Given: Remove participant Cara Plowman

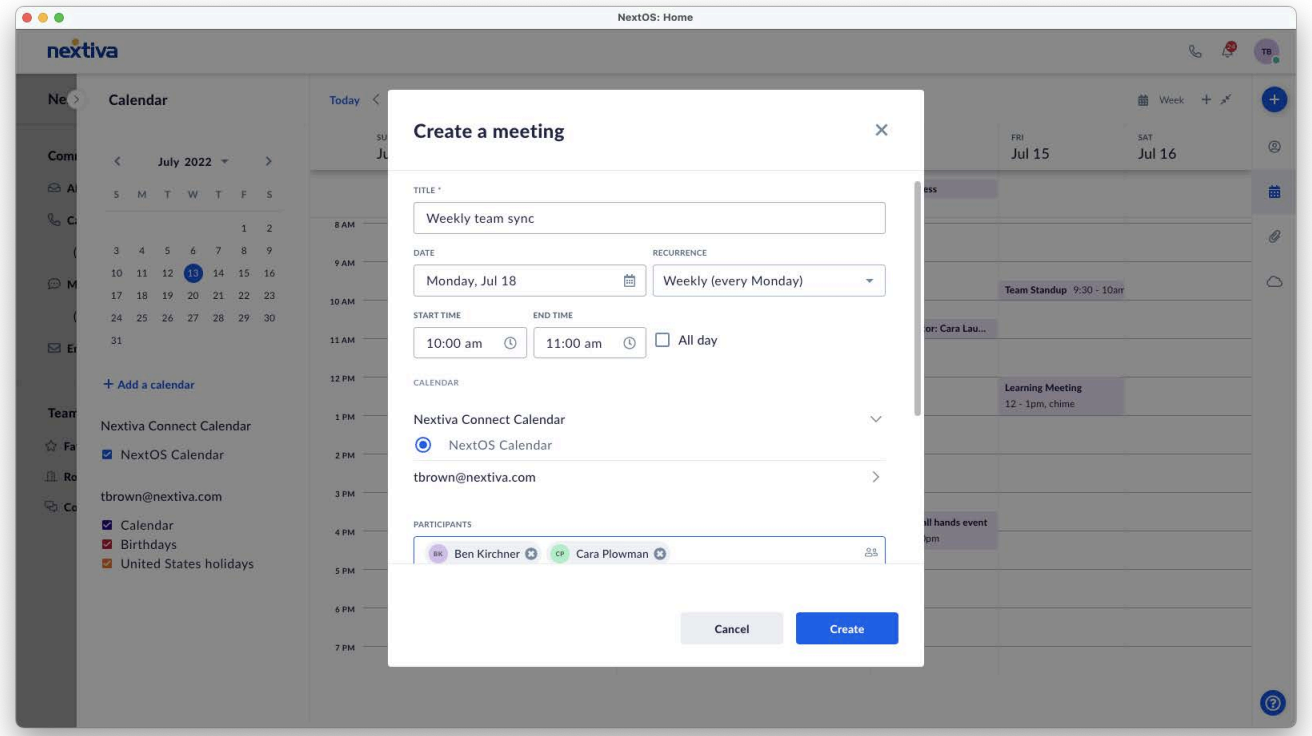Looking at the screenshot, I should (660, 554).
